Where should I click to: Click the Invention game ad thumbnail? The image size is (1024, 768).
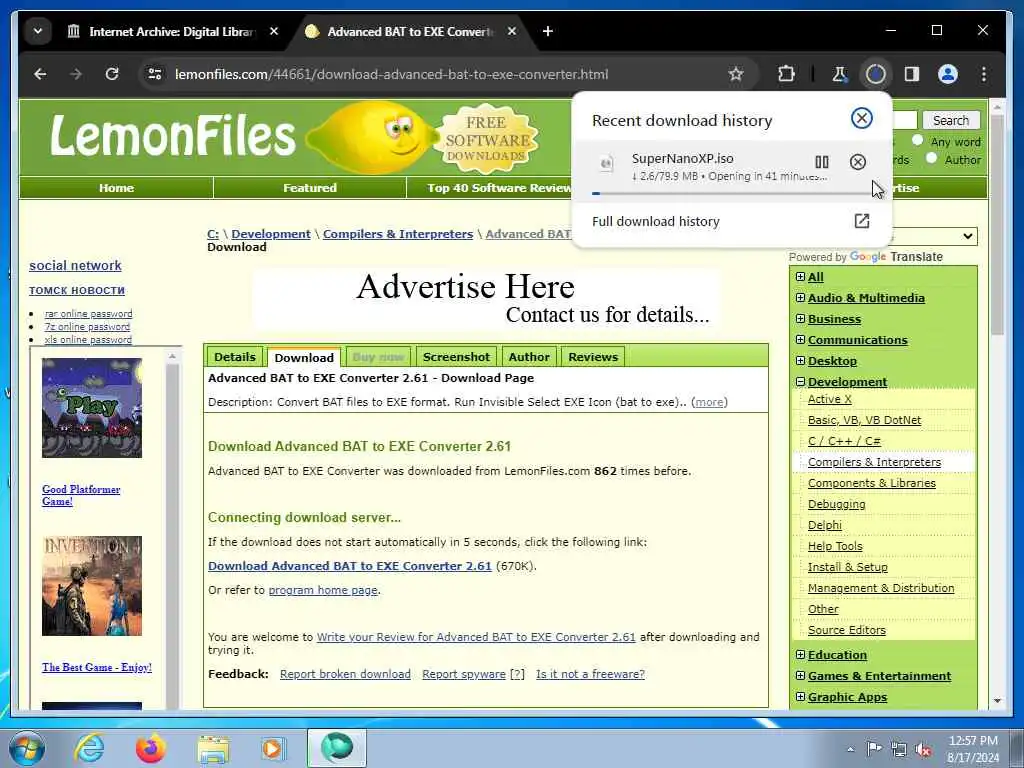pyautogui.click(x=91, y=586)
